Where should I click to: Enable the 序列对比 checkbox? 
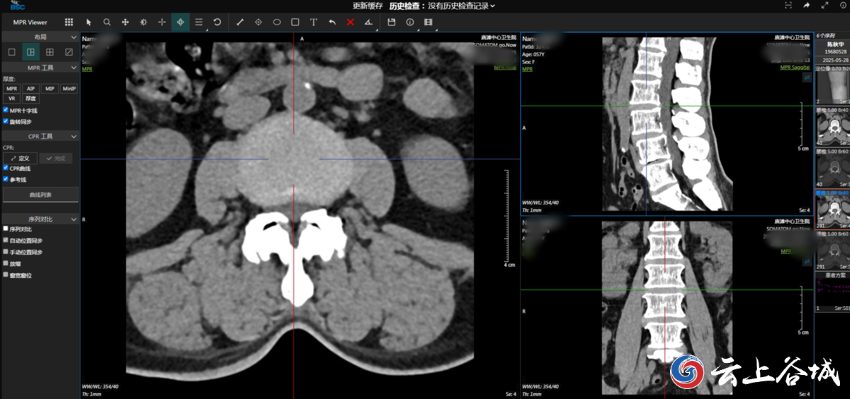tap(5, 229)
